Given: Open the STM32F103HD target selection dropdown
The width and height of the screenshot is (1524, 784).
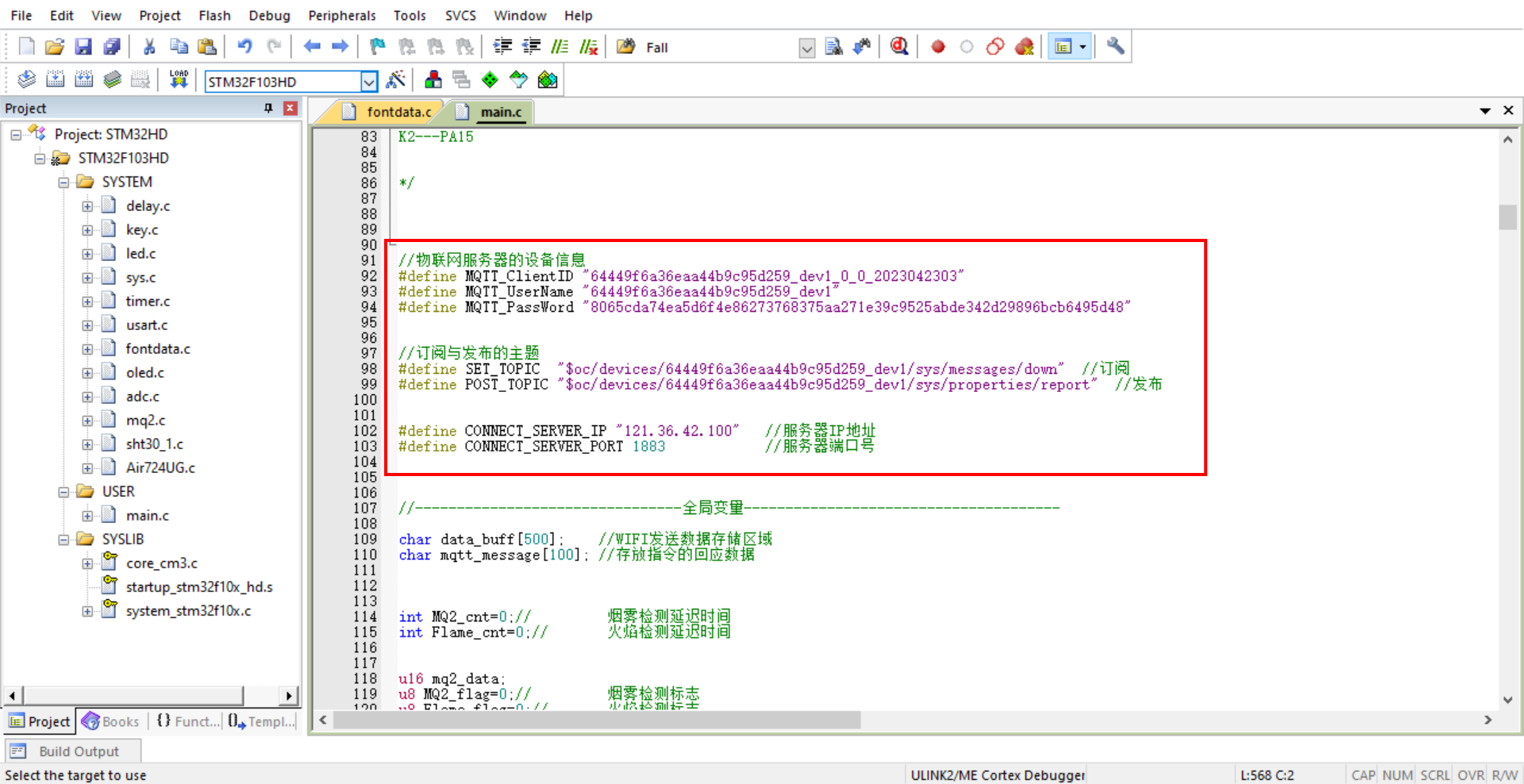Looking at the screenshot, I should (369, 81).
